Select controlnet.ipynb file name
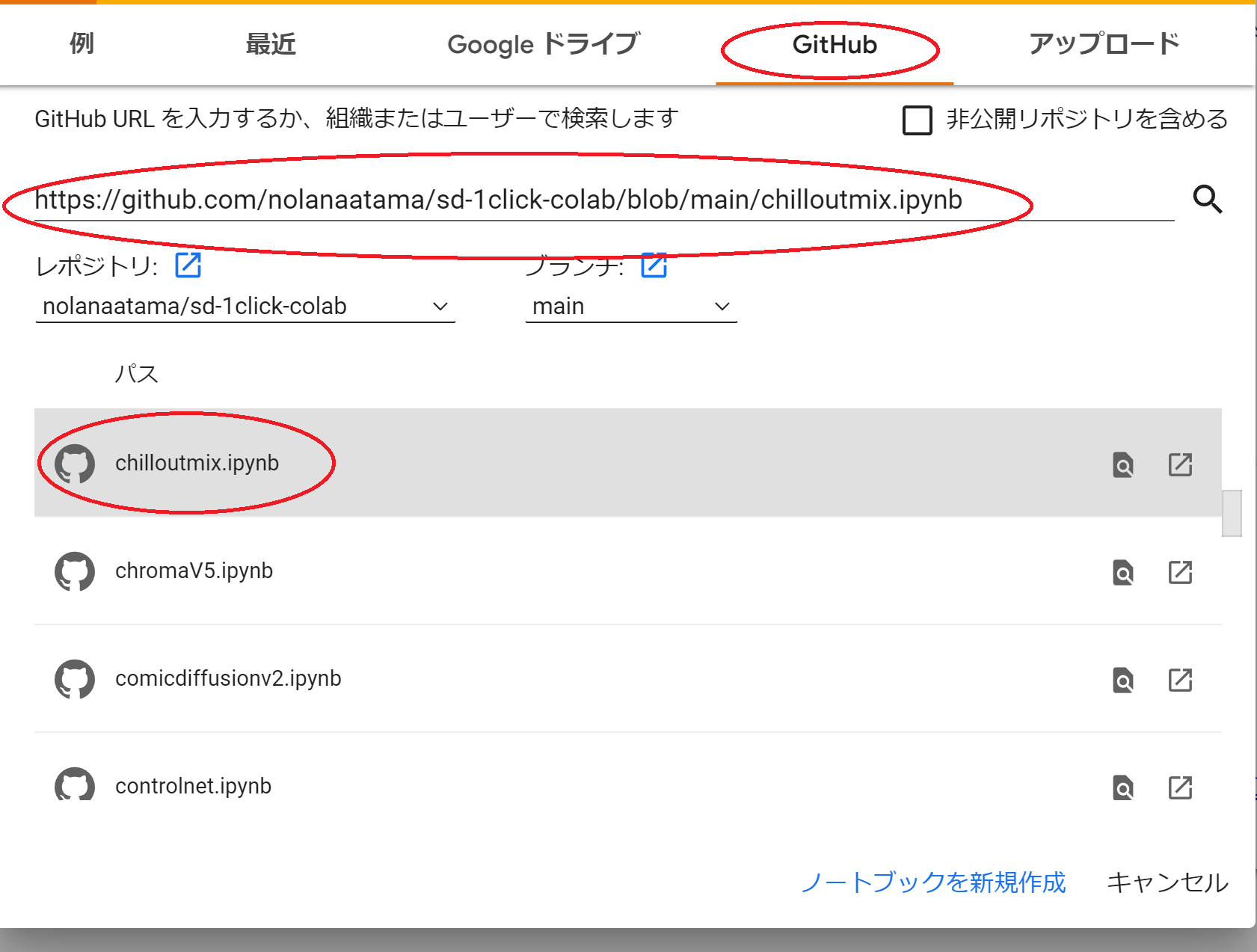The image size is (1257, 952). tap(193, 786)
